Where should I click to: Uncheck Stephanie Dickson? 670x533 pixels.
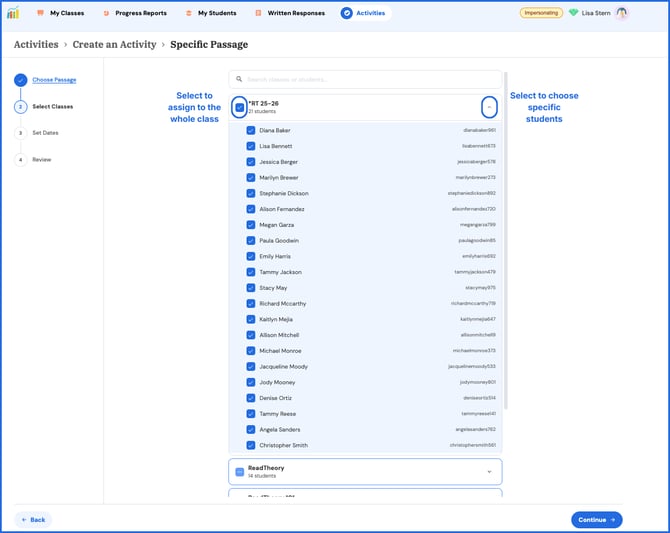pyautogui.click(x=251, y=193)
